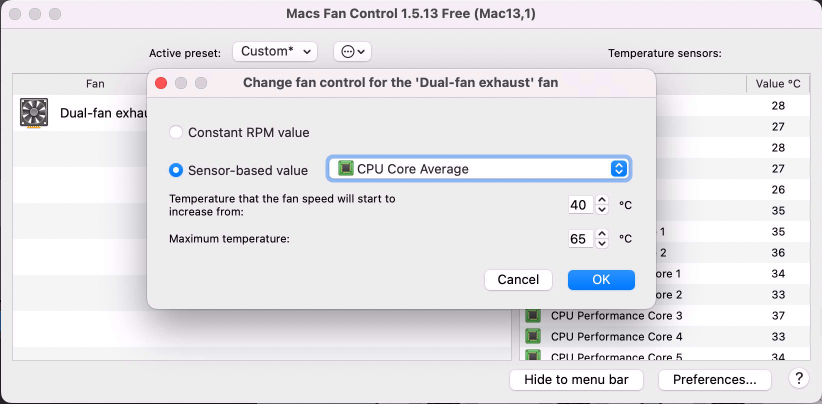Open the Active preset Custom dropdown
This screenshot has height=404, width=822.
tap(275, 51)
